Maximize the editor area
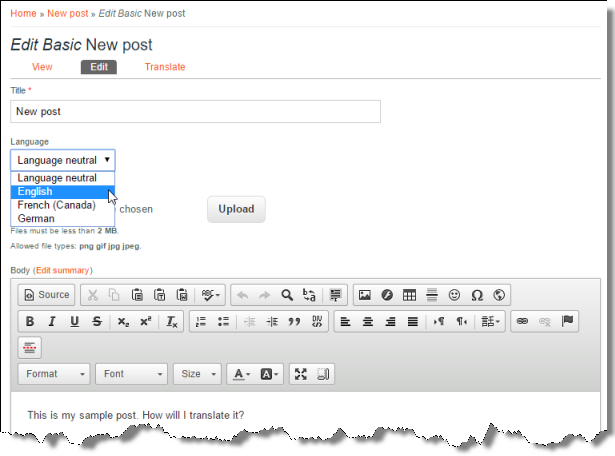 pyautogui.click(x=301, y=374)
